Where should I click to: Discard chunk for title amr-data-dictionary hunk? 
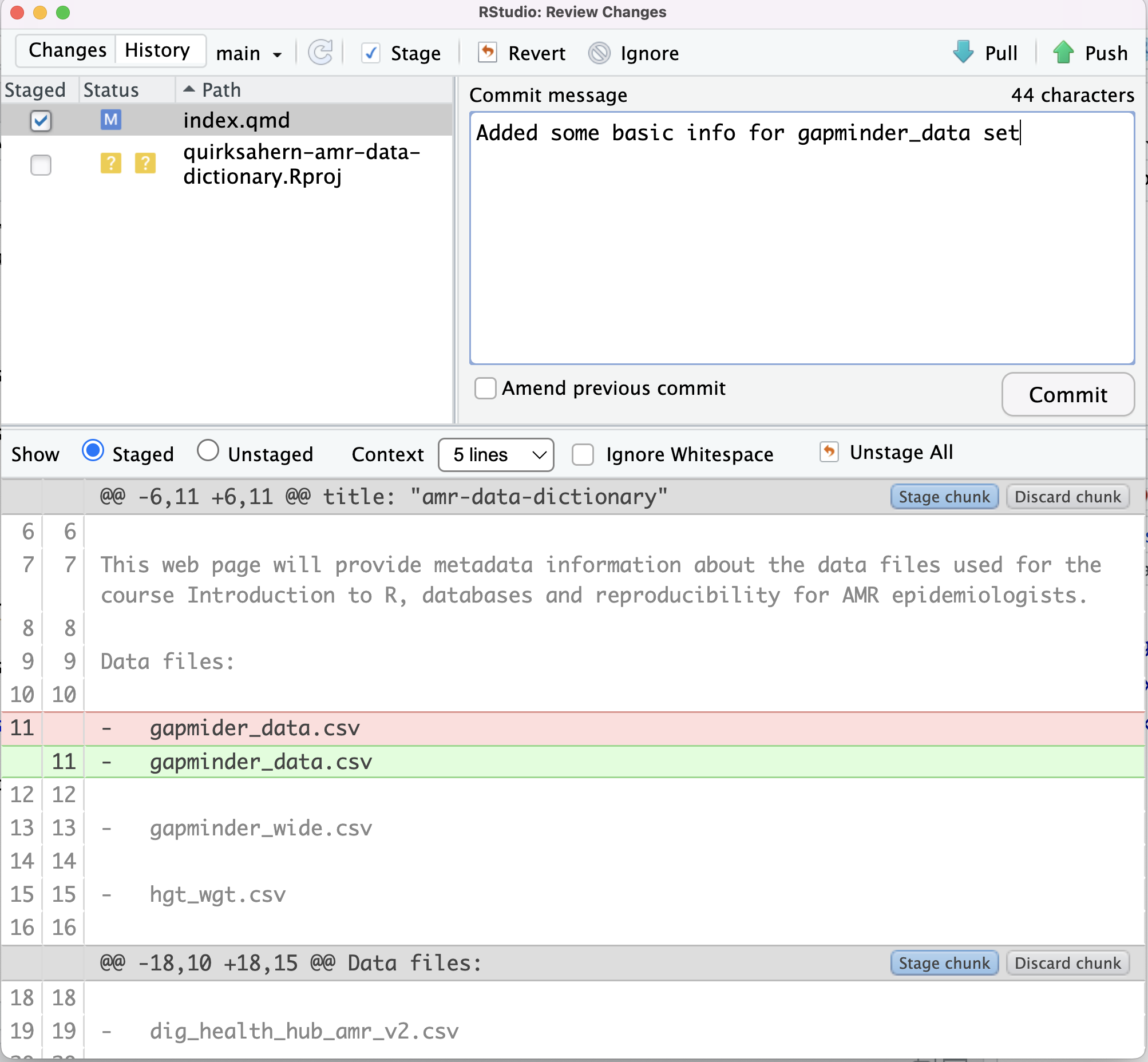[x=1067, y=497]
